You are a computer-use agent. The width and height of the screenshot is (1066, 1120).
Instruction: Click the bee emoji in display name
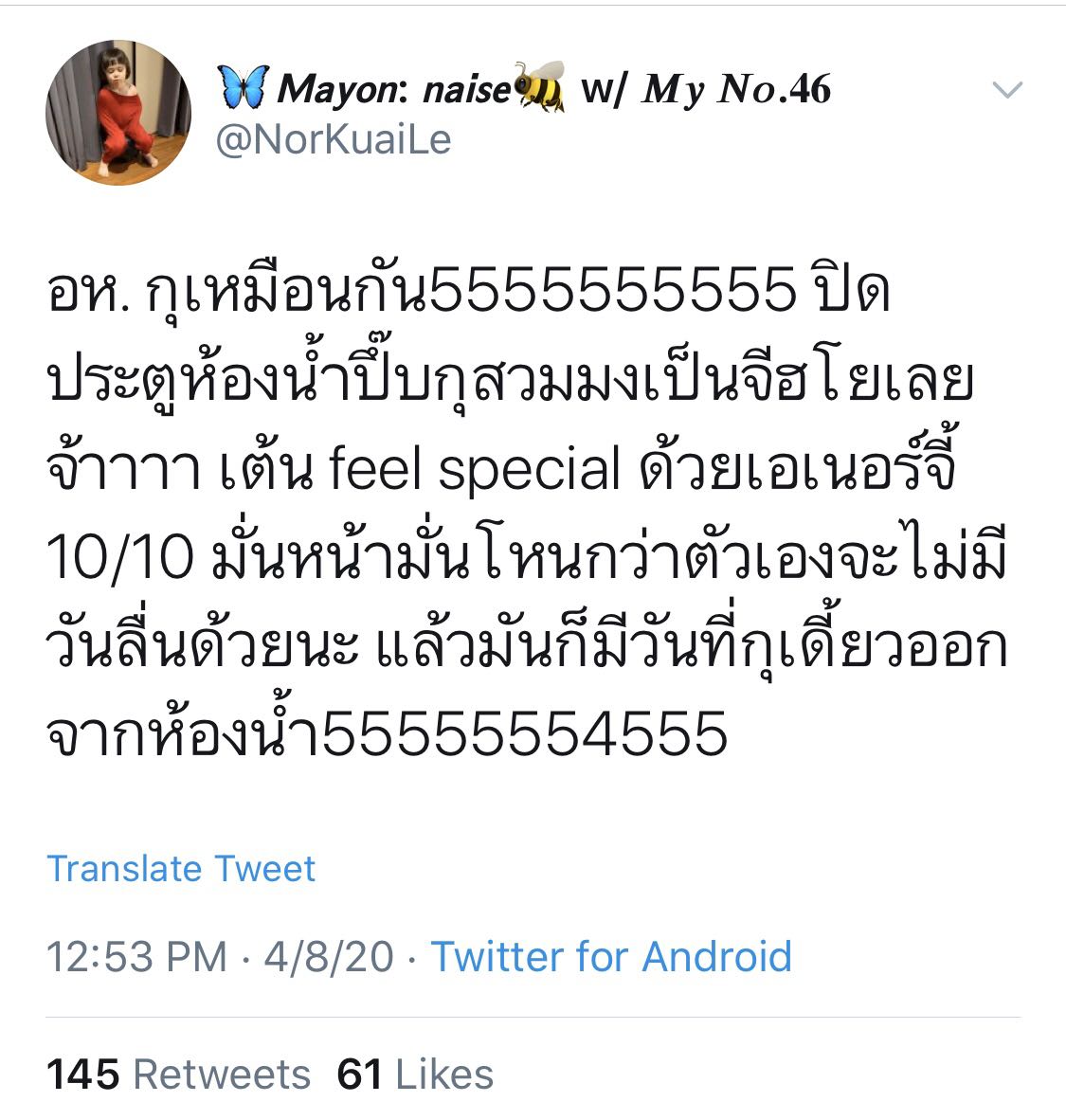539,86
